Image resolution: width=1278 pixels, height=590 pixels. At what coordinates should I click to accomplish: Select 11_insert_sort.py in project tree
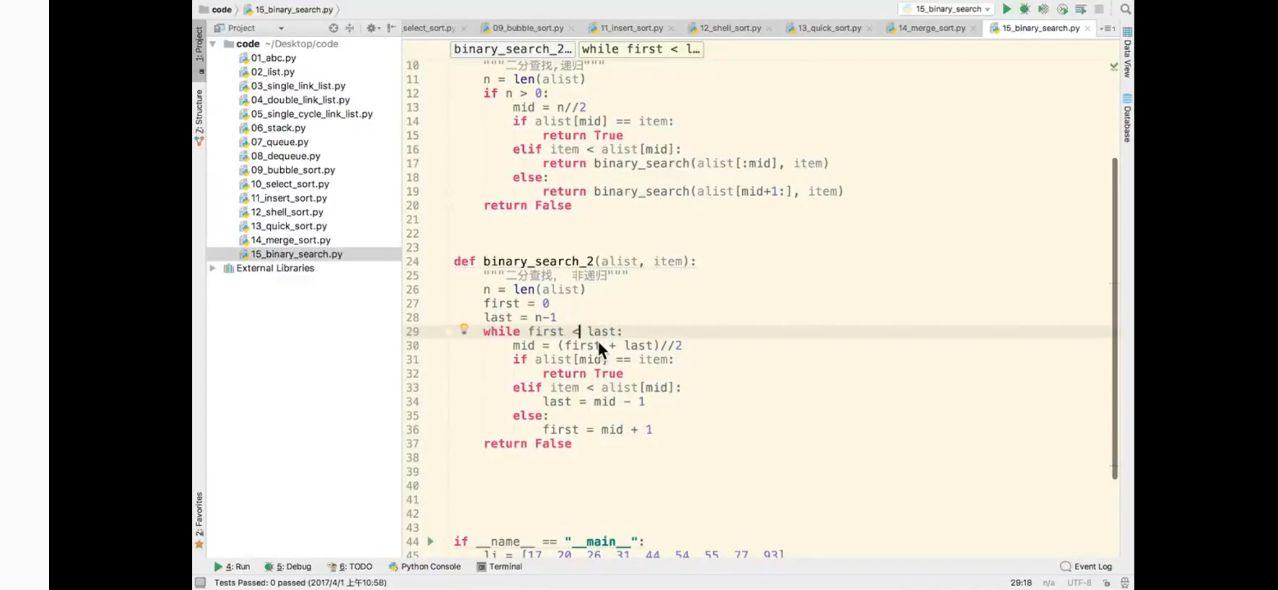coord(287,198)
